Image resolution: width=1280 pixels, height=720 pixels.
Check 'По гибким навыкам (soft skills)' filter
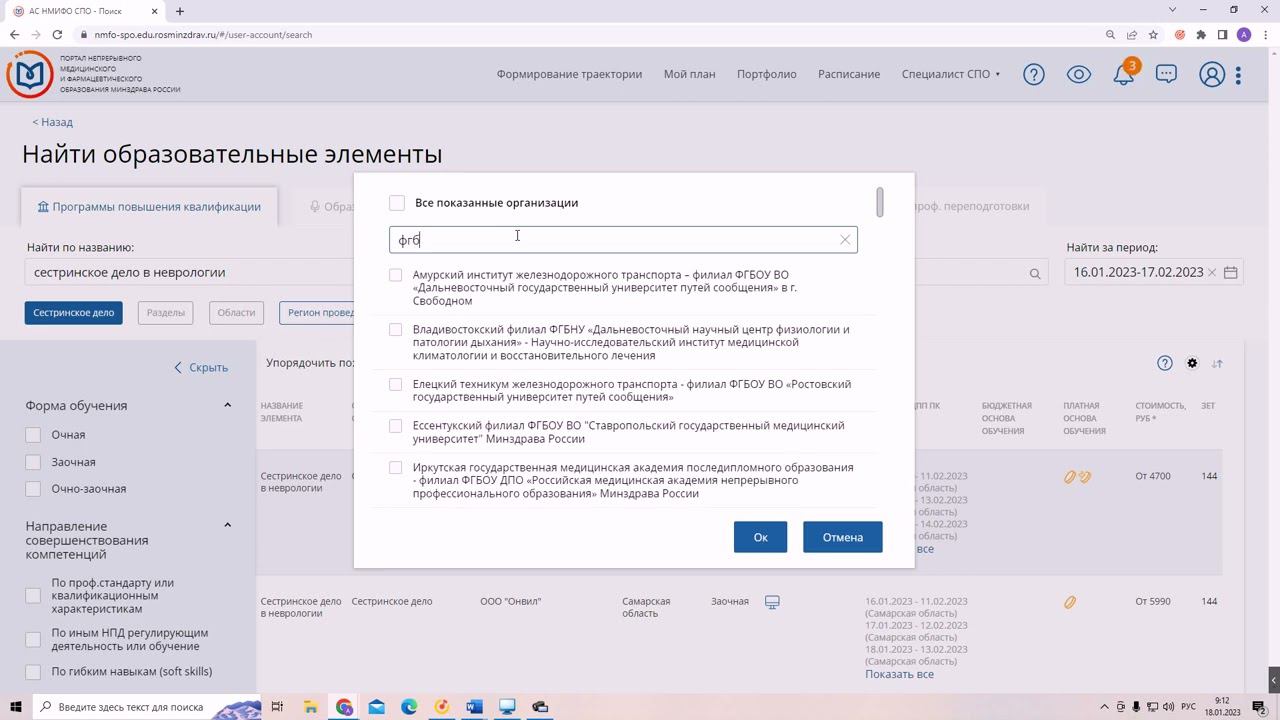coord(33,672)
